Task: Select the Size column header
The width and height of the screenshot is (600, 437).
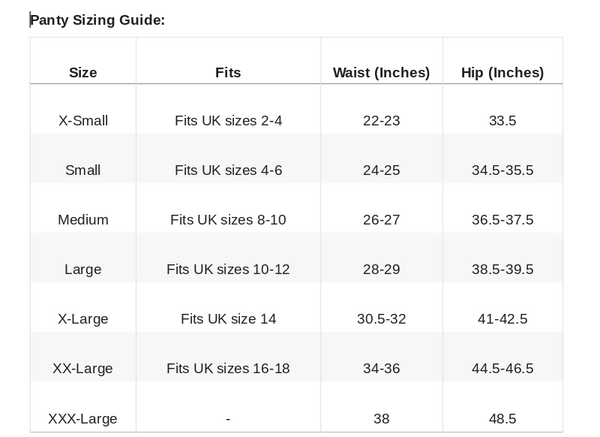Action: tap(83, 72)
